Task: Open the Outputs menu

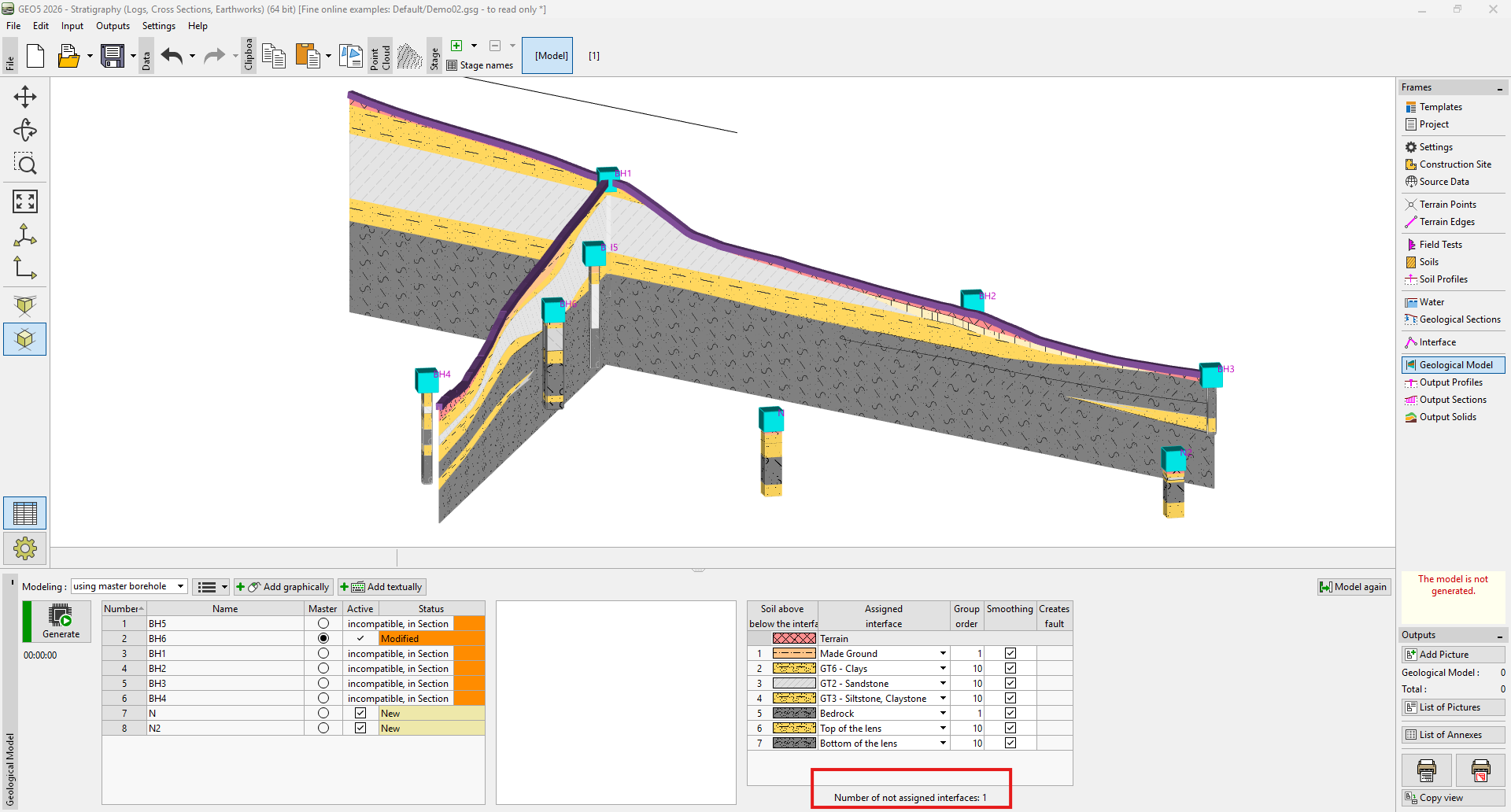Action: 113,26
